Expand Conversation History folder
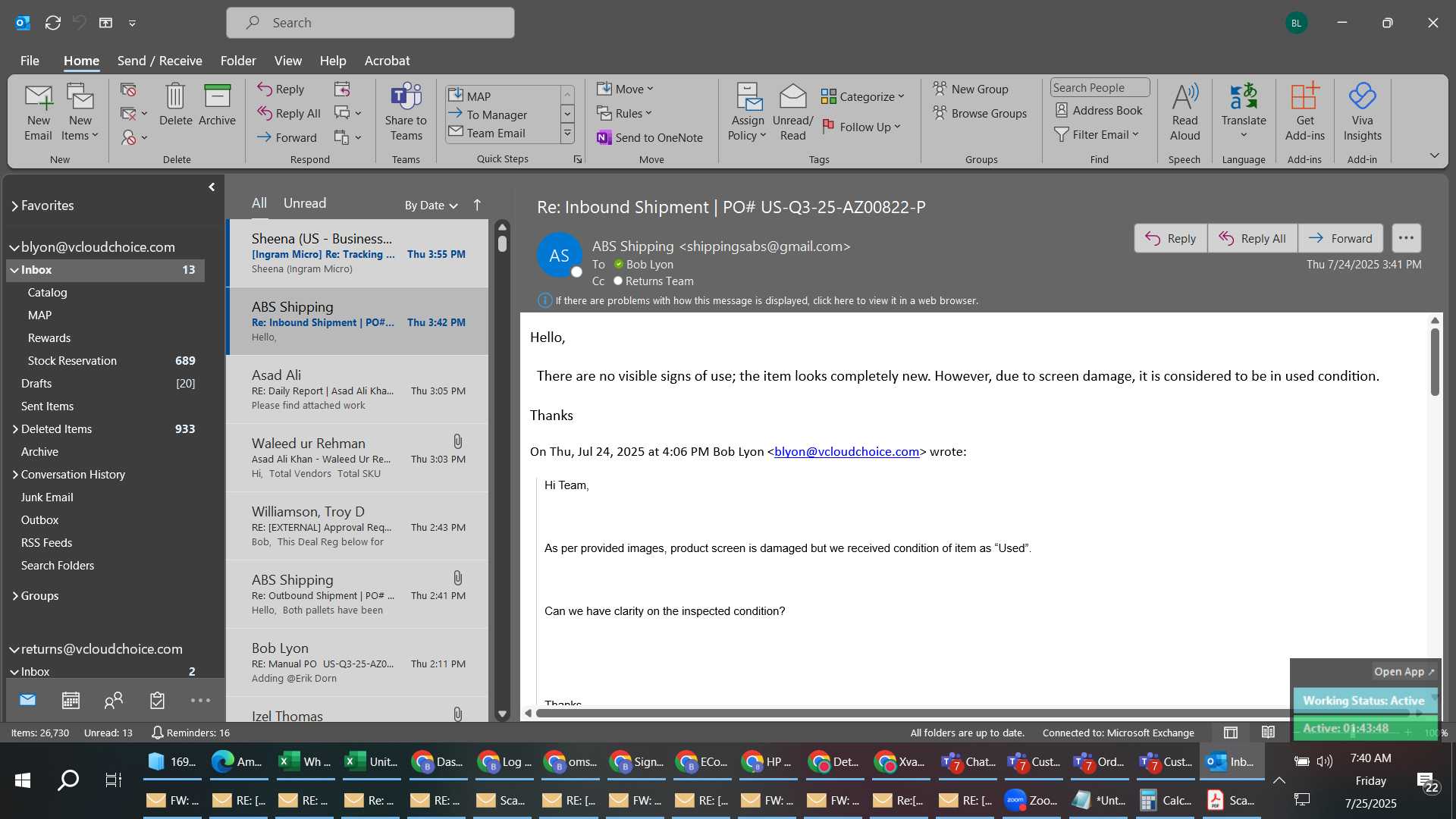The width and height of the screenshot is (1456, 819). coord(14,475)
